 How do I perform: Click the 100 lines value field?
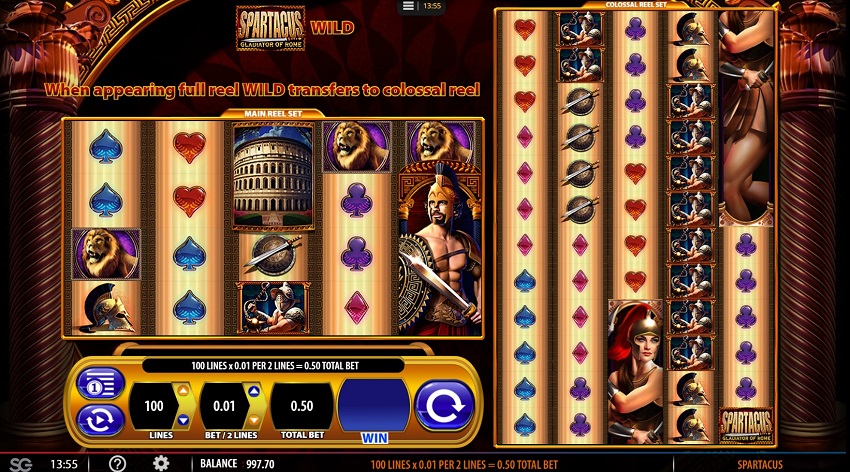[x=154, y=406]
